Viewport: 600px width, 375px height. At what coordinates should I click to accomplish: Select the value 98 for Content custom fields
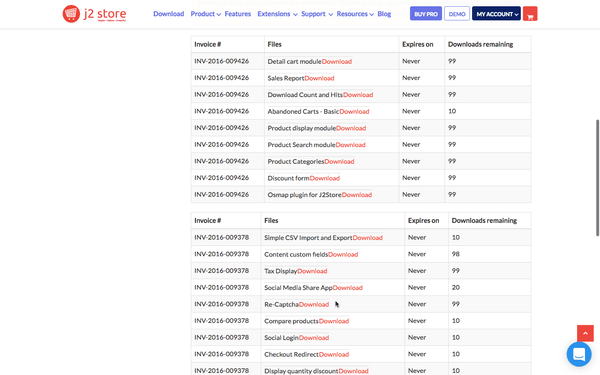(455, 254)
